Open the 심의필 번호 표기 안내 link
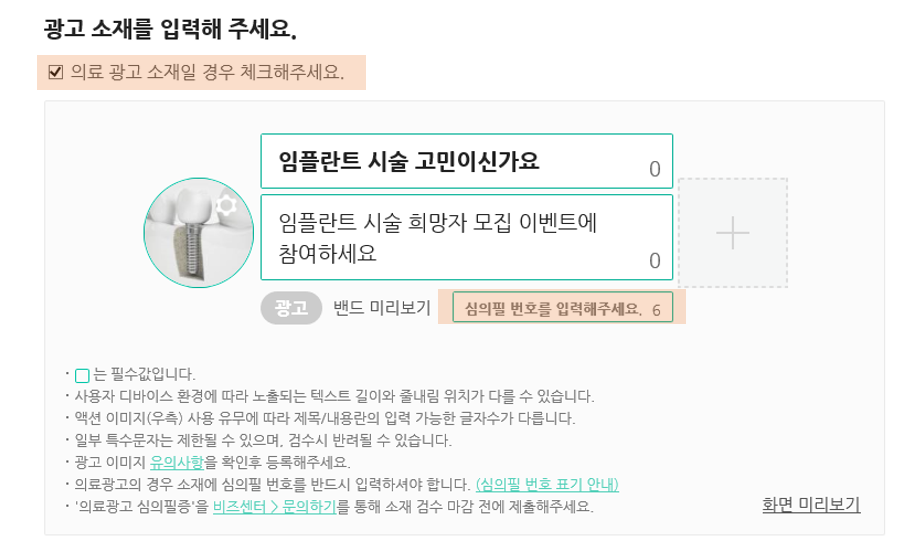 (547, 484)
